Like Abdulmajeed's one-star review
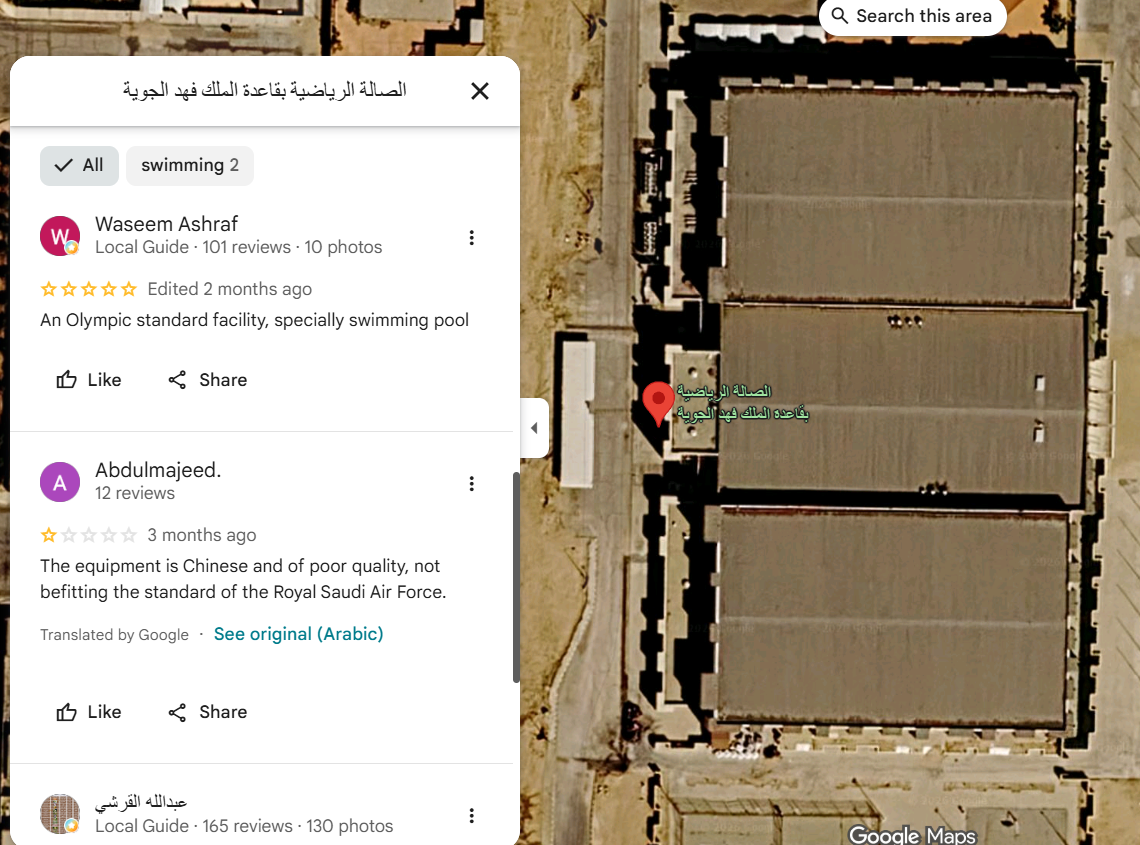 coord(89,712)
